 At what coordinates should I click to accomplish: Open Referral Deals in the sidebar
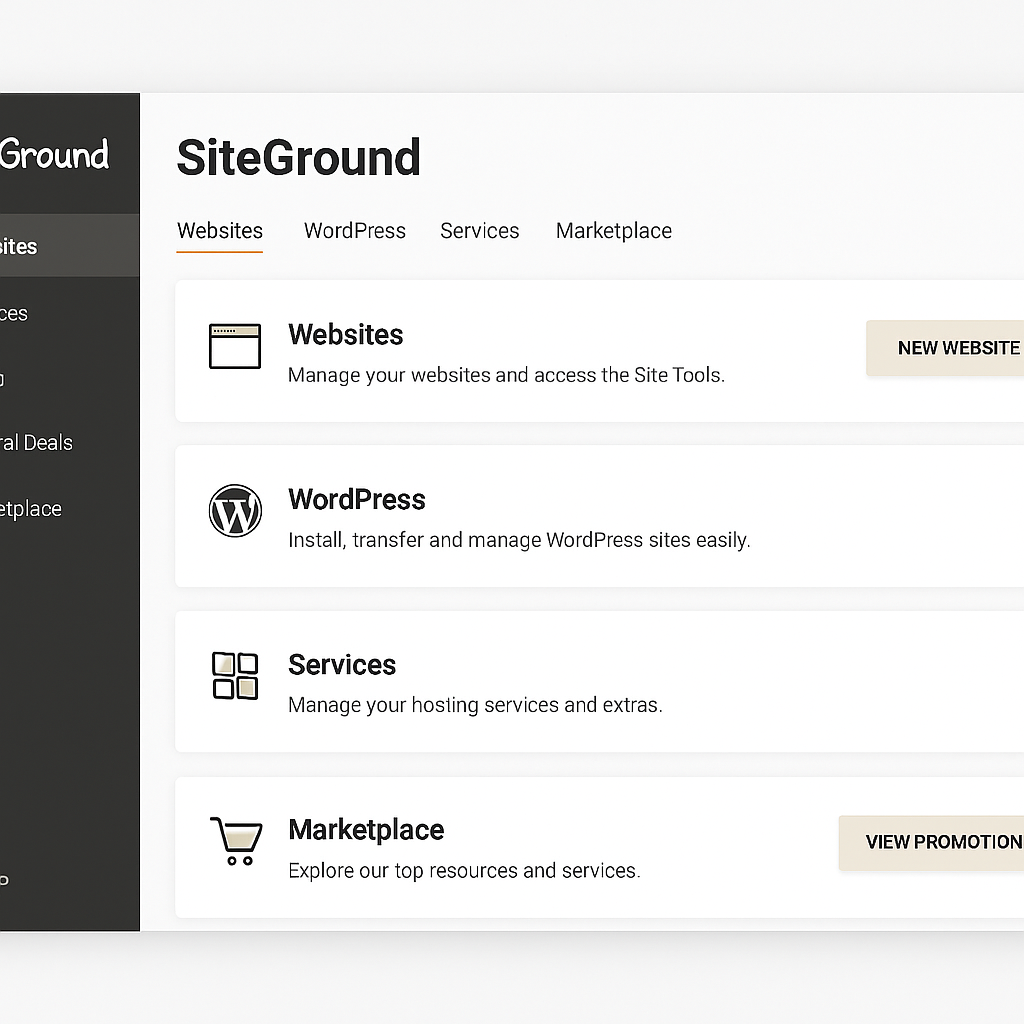tap(36, 443)
